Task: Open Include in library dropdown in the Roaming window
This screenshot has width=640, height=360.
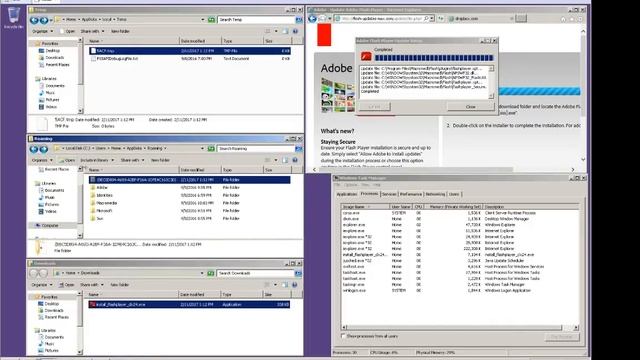Action: 97,160
